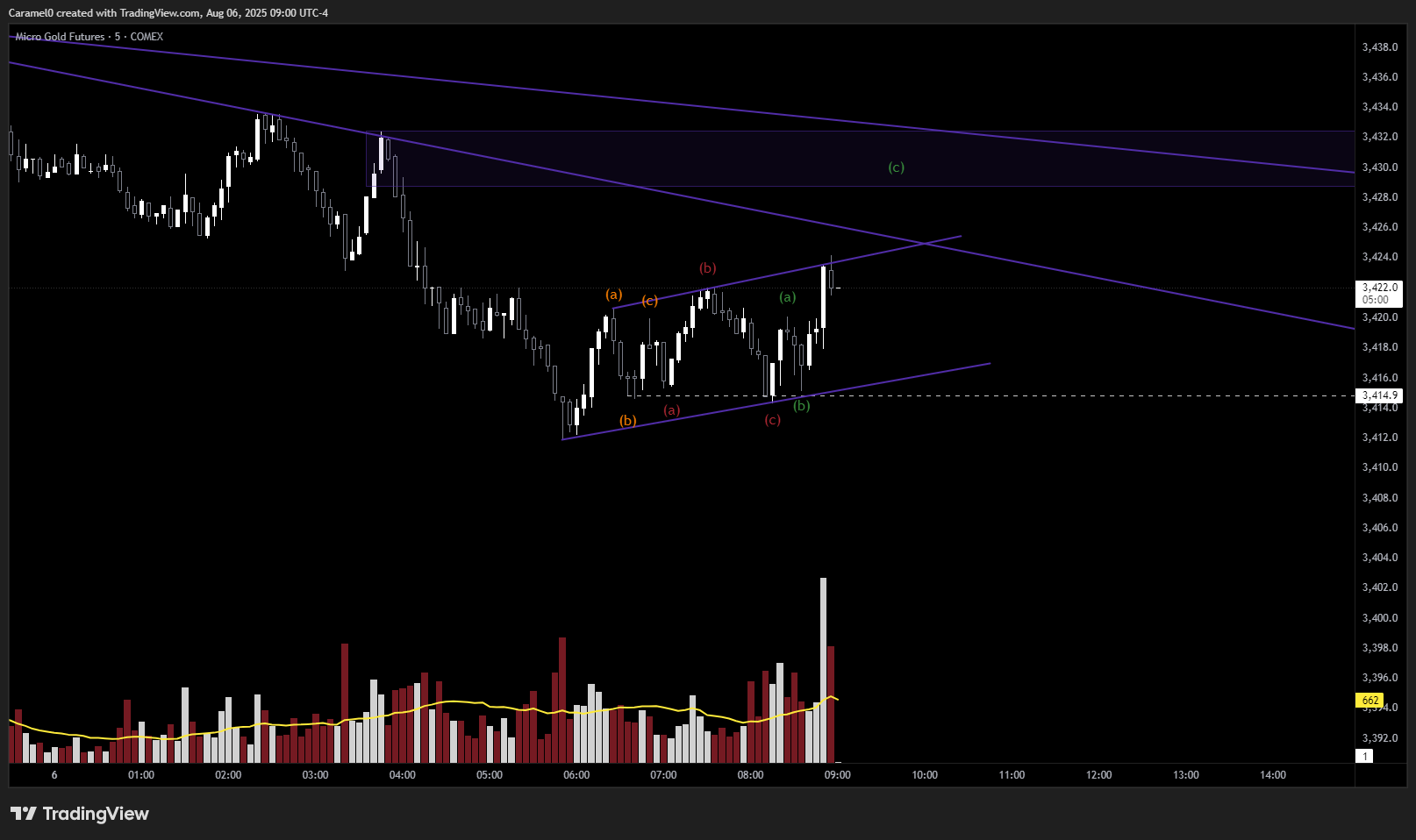Select the orange (c) wave label
1416x840 pixels.
tap(649, 301)
